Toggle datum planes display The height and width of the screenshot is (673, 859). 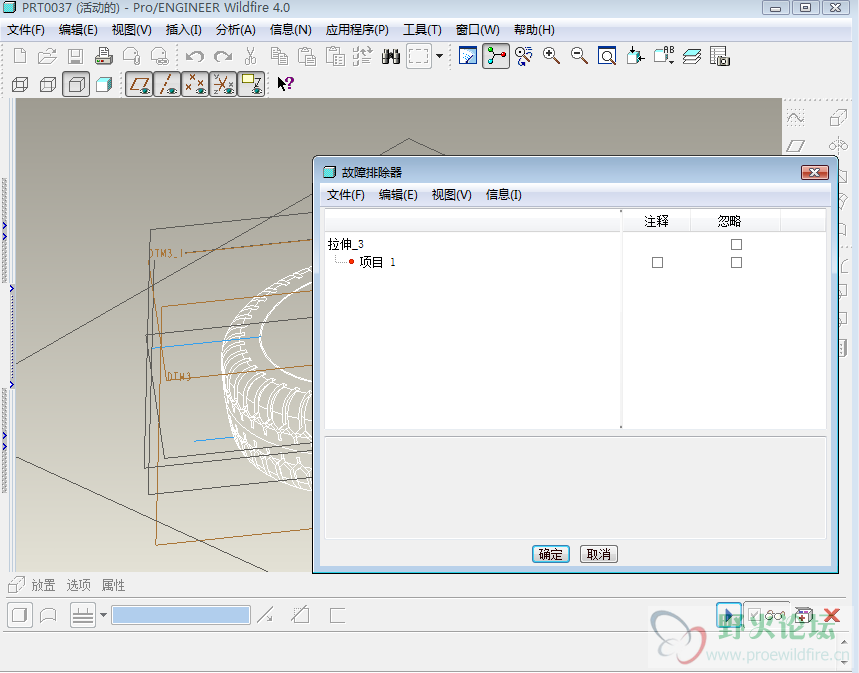click(x=140, y=84)
